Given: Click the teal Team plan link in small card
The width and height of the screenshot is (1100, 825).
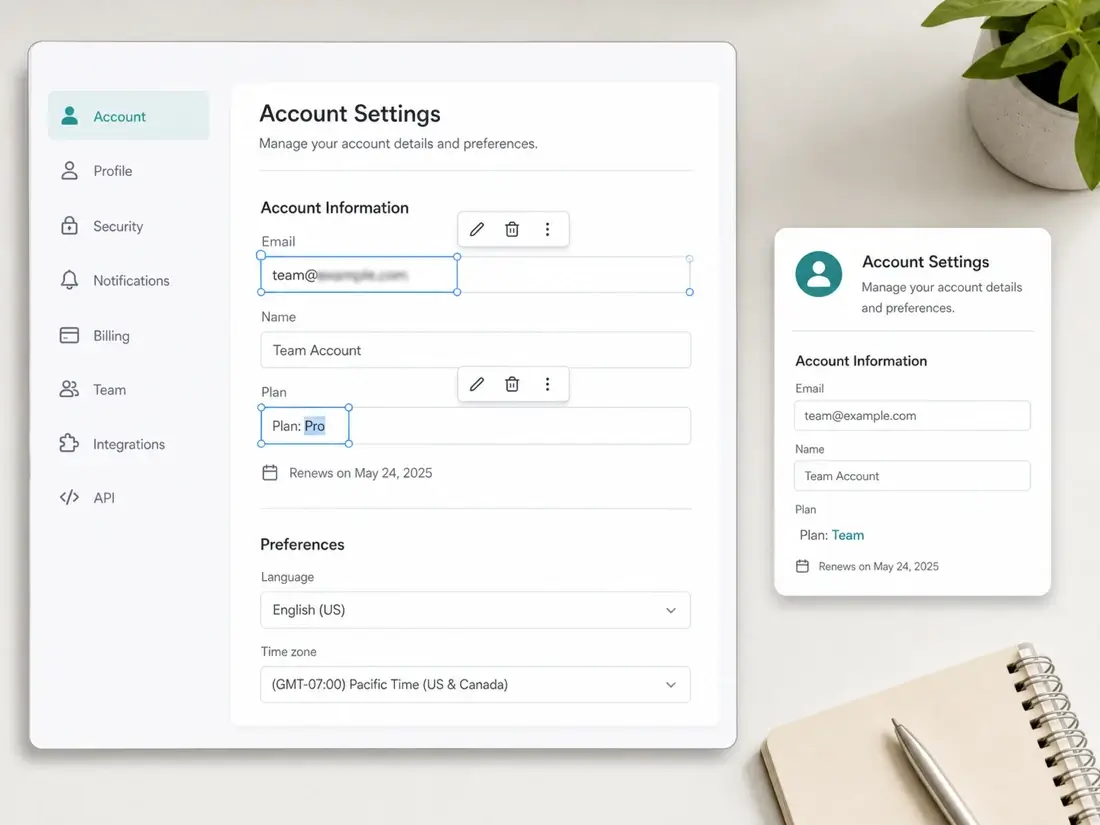Looking at the screenshot, I should [848, 535].
